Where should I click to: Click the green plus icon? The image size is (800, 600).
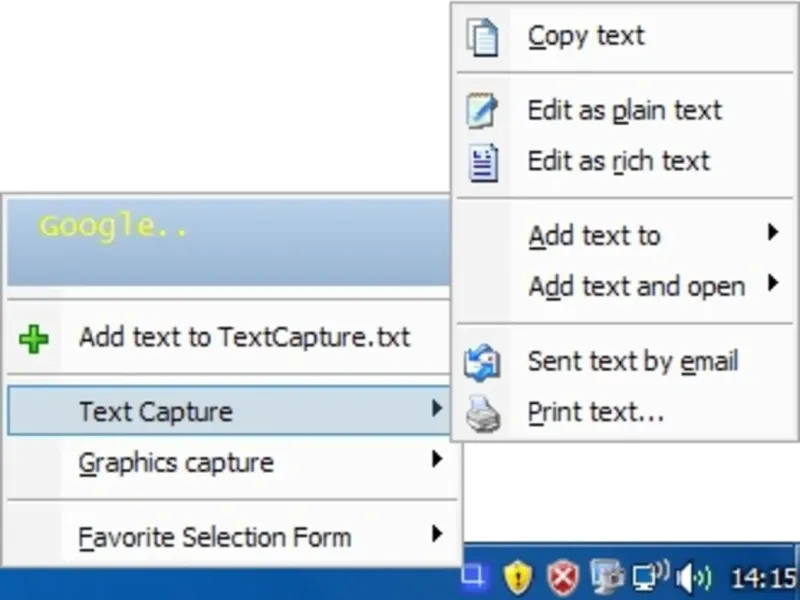34,339
